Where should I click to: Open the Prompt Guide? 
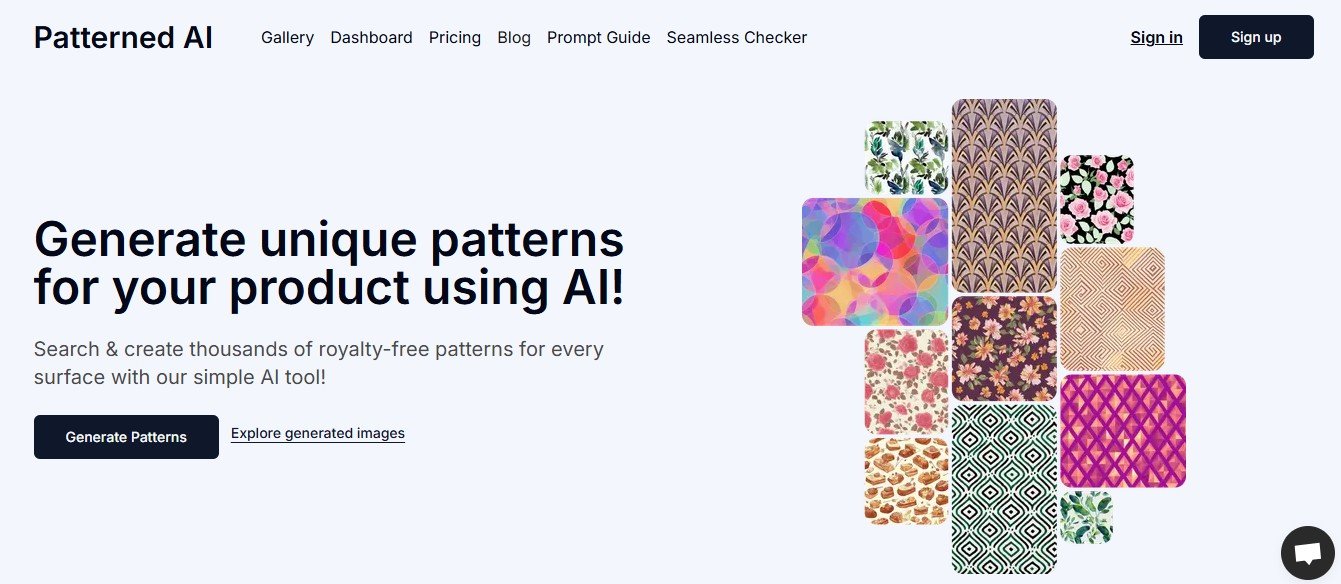598,37
